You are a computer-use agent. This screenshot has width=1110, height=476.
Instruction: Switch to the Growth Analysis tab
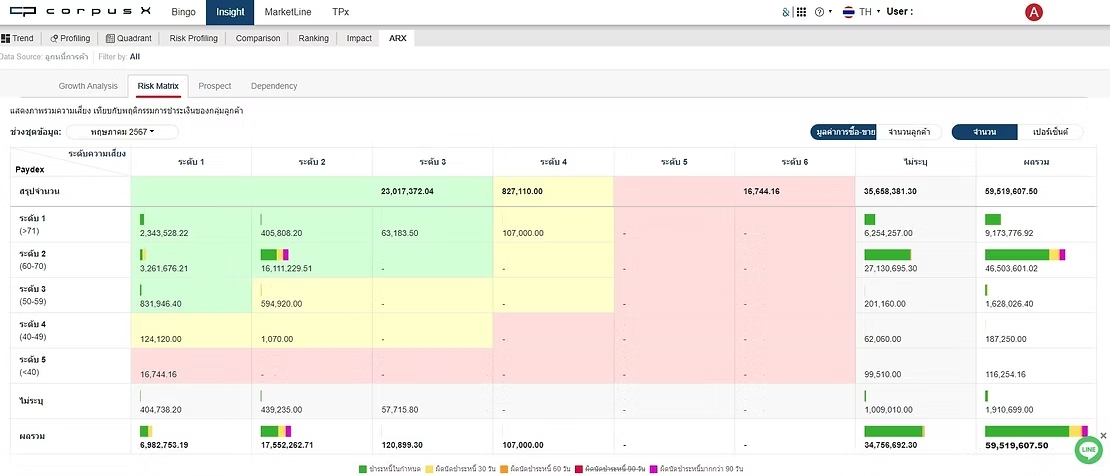pos(88,86)
